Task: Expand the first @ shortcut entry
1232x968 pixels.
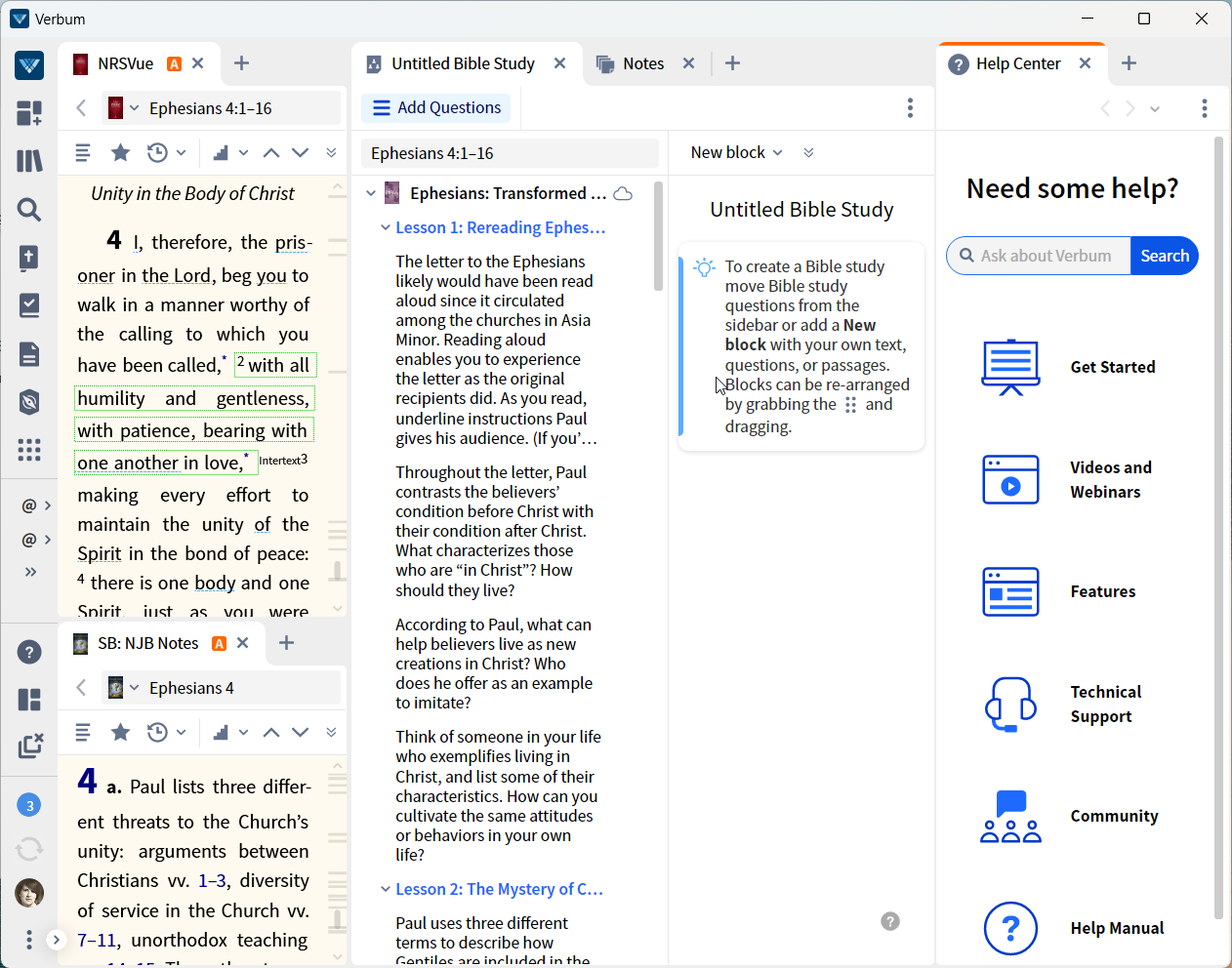Action: (37, 505)
